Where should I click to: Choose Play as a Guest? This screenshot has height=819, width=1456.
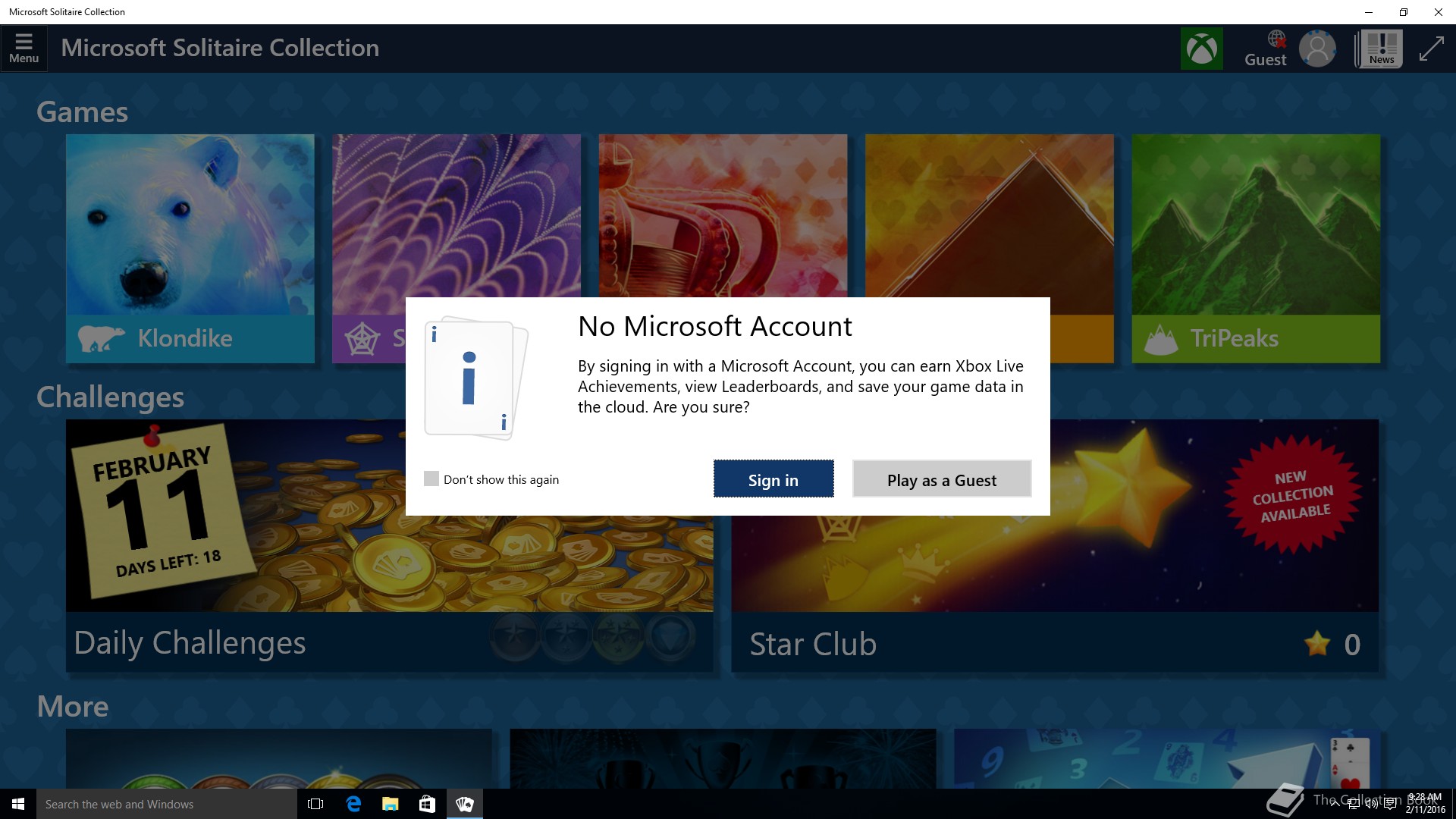(941, 479)
